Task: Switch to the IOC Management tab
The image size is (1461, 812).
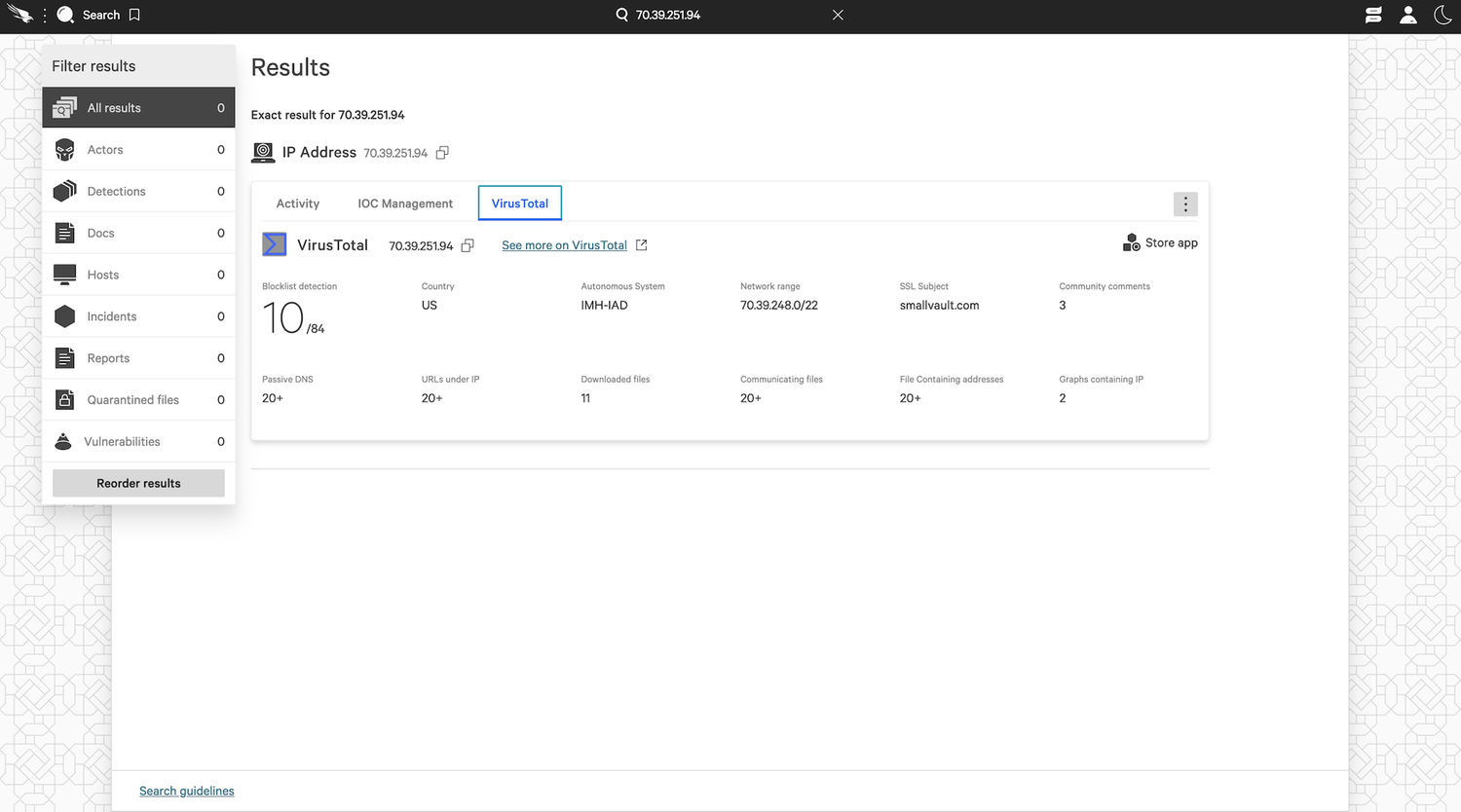Action: [x=405, y=203]
